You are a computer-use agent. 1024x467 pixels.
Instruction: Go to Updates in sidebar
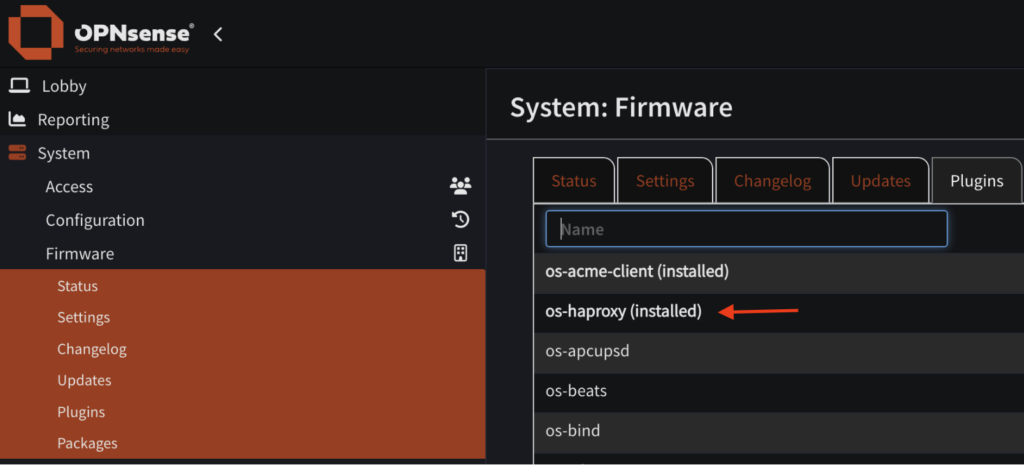[x=84, y=380]
